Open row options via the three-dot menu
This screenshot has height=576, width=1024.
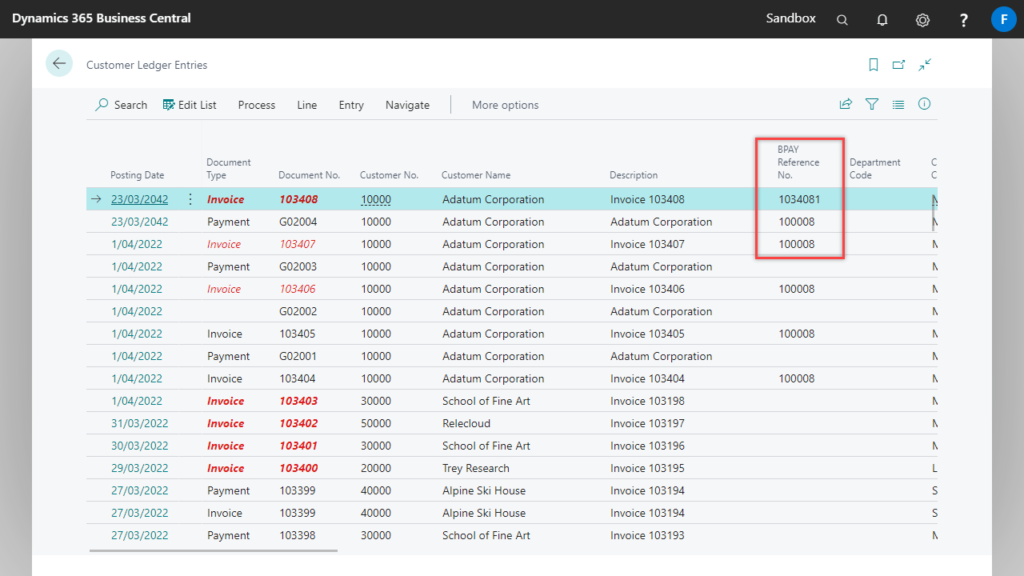pos(190,199)
